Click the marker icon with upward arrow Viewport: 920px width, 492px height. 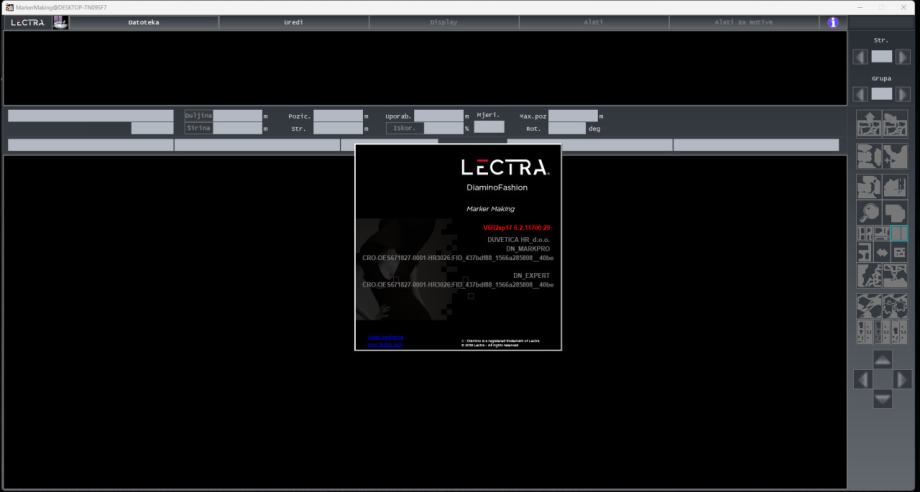click(869, 124)
